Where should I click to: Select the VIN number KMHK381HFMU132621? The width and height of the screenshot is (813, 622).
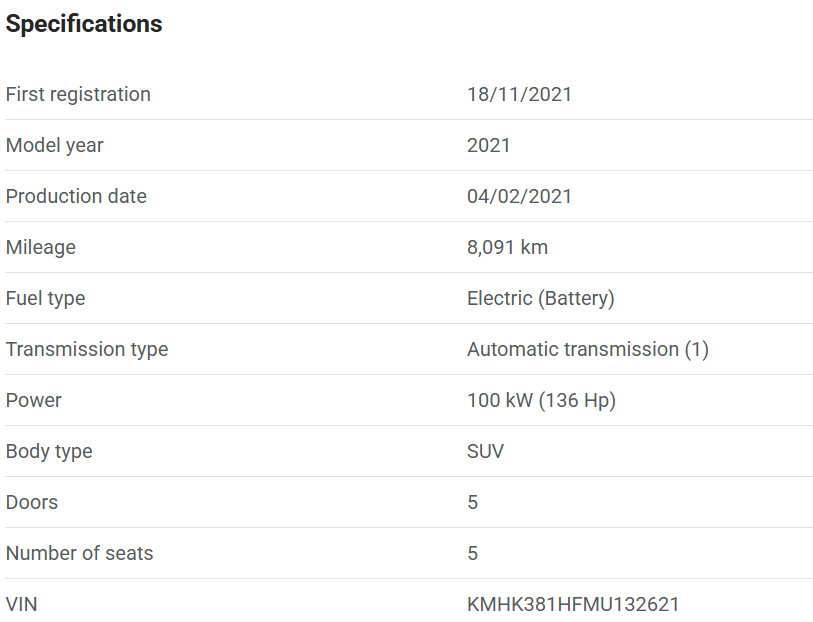(573, 604)
